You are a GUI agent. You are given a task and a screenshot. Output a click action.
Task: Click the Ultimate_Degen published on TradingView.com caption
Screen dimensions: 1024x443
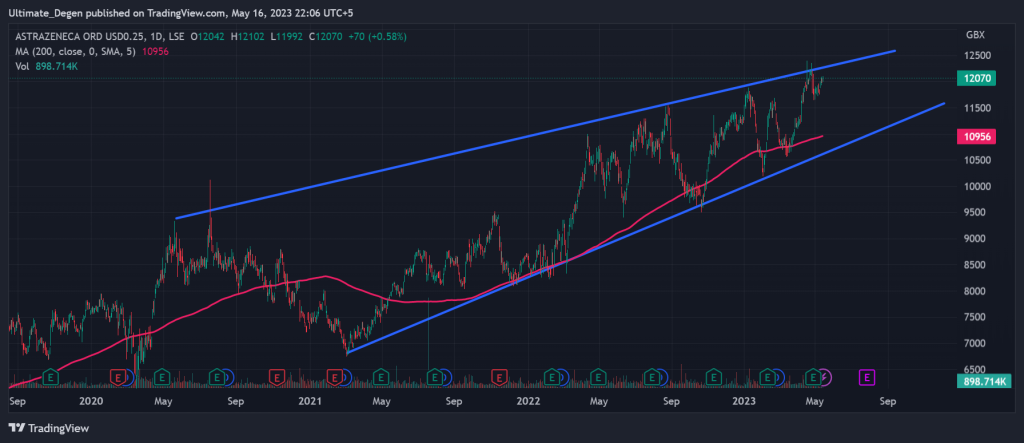(x=183, y=12)
